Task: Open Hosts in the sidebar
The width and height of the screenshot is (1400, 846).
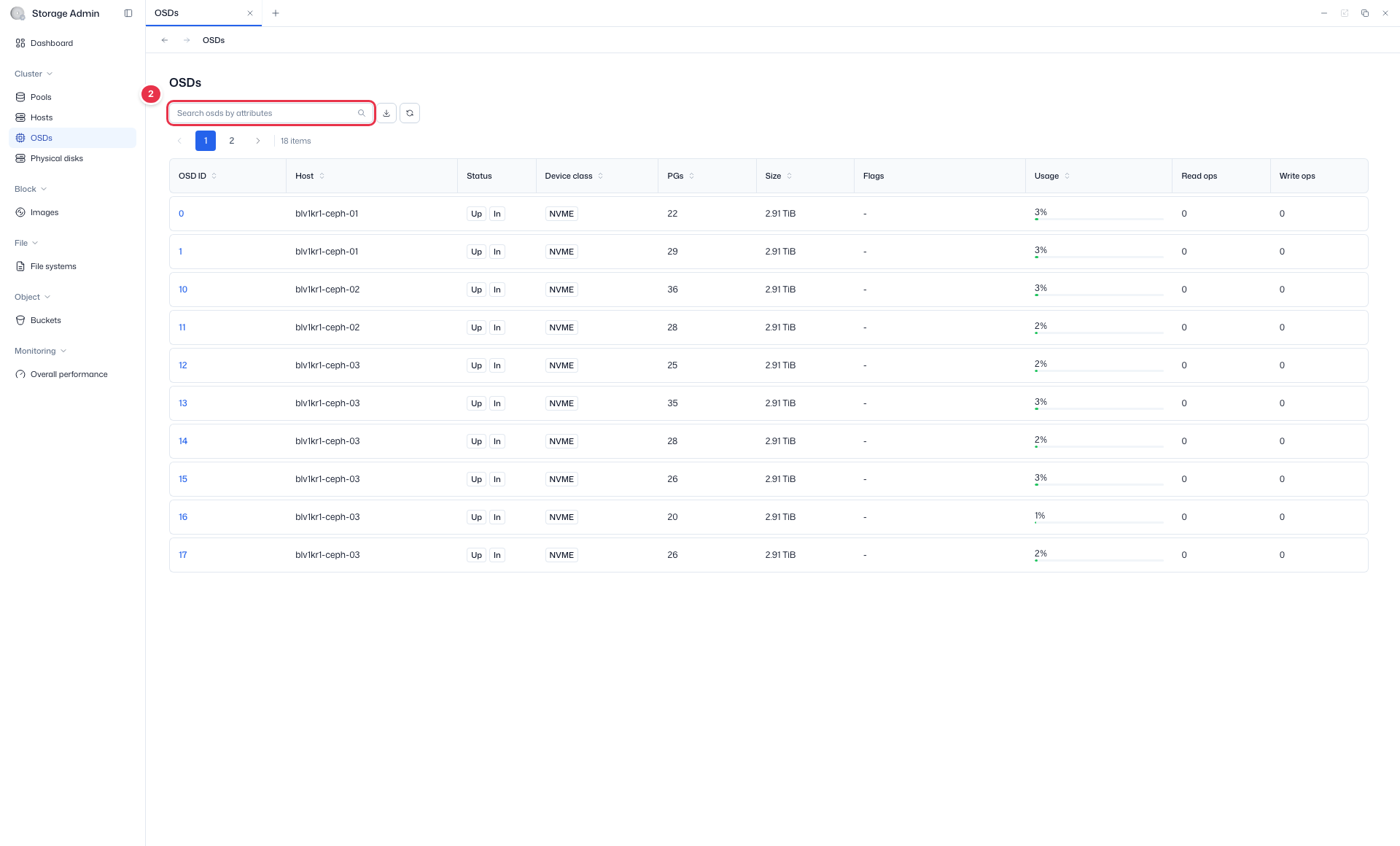Action: 72,117
